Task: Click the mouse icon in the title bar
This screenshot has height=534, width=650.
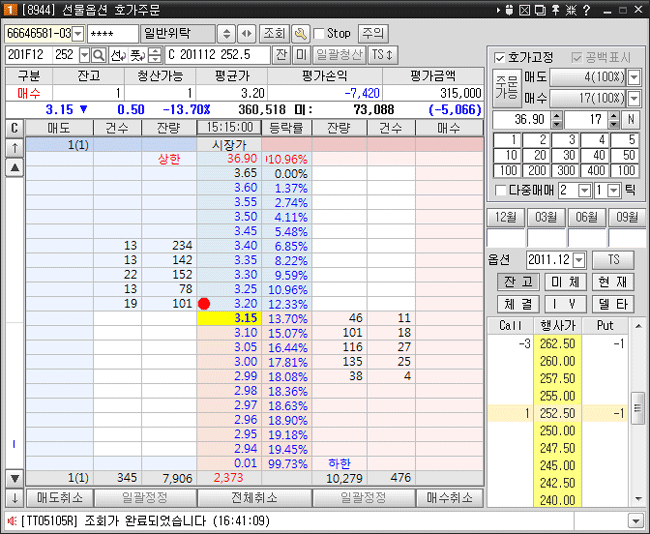Action: coord(509,10)
